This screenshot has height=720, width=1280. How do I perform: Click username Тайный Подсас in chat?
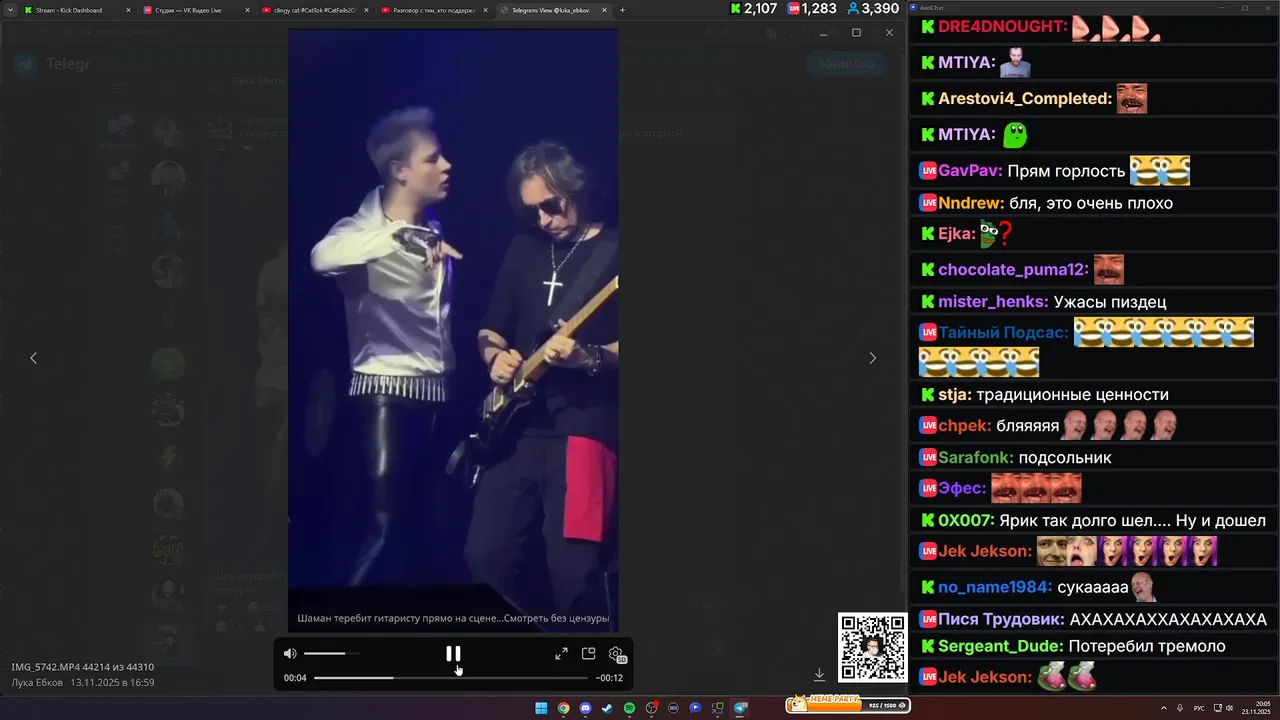(1003, 333)
